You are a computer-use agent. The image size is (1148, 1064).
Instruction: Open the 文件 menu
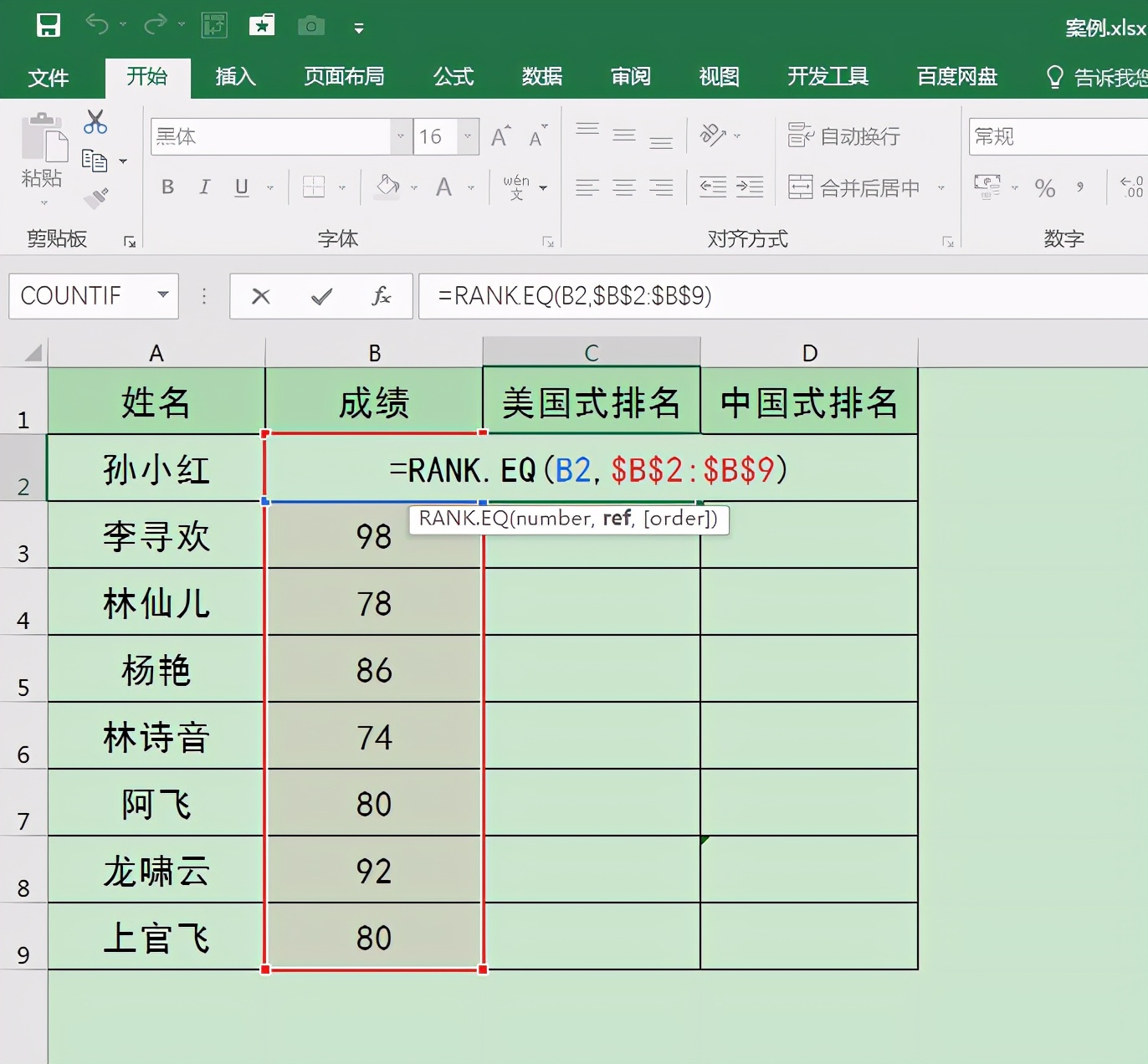[x=49, y=78]
